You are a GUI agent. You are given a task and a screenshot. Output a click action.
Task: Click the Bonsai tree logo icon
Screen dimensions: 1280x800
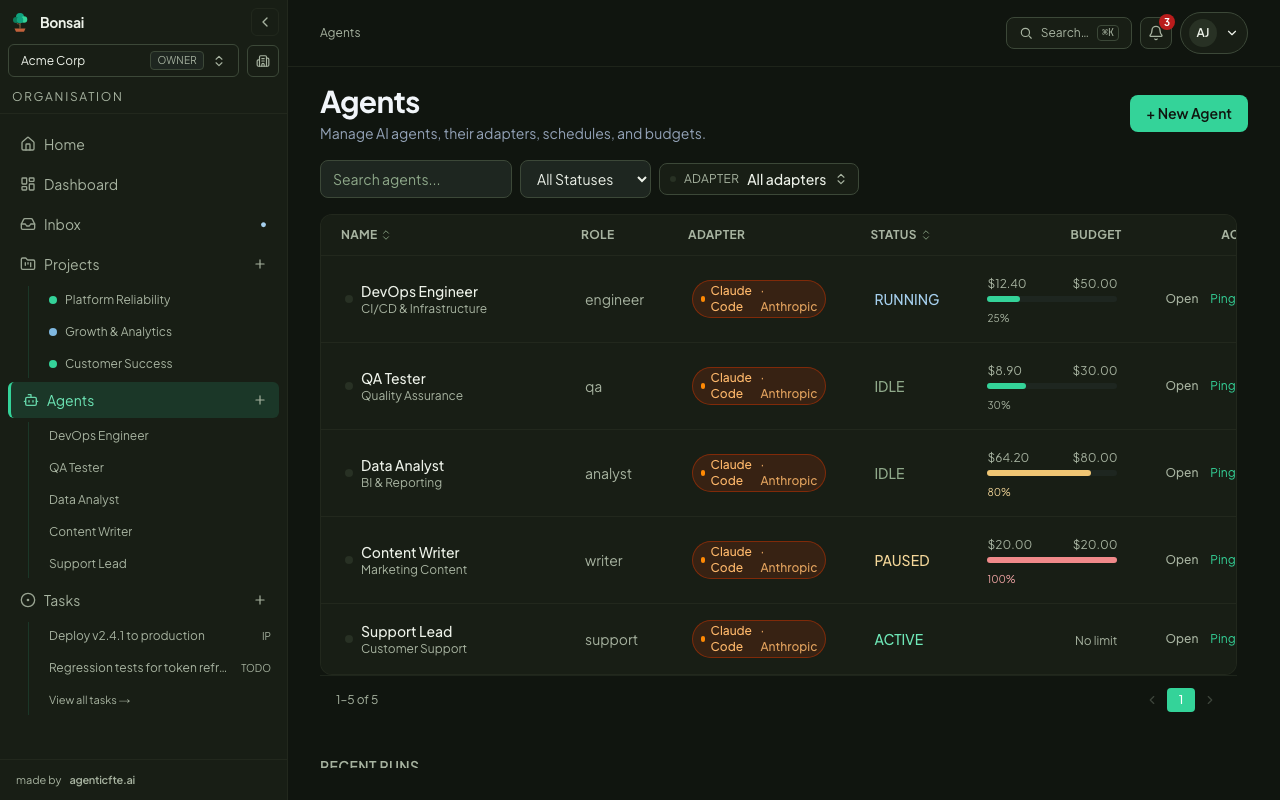click(20, 22)
